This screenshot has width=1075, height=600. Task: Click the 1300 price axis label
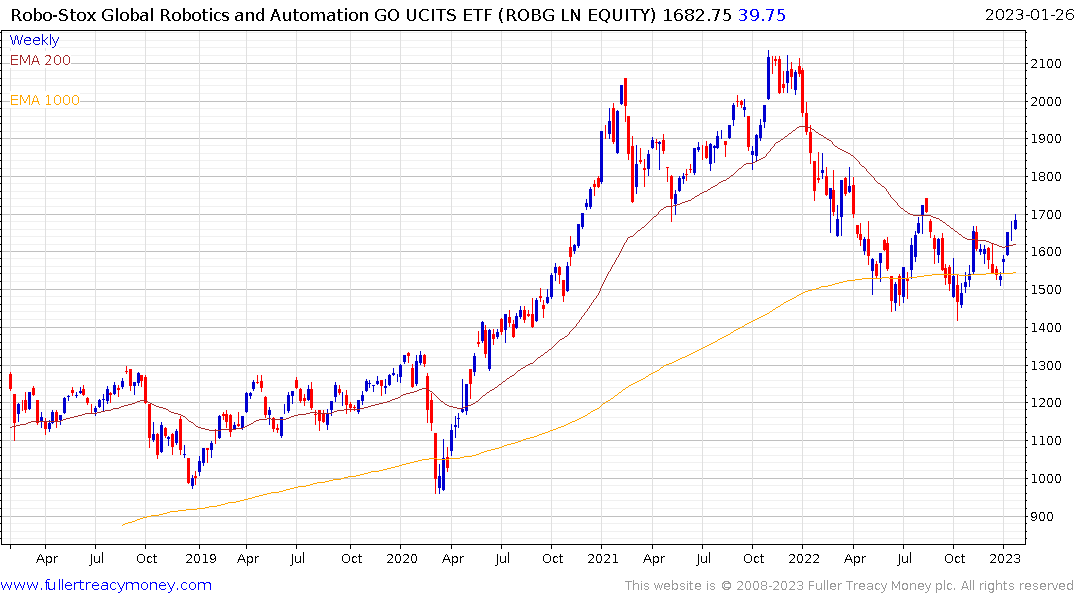coord(1046,365)
